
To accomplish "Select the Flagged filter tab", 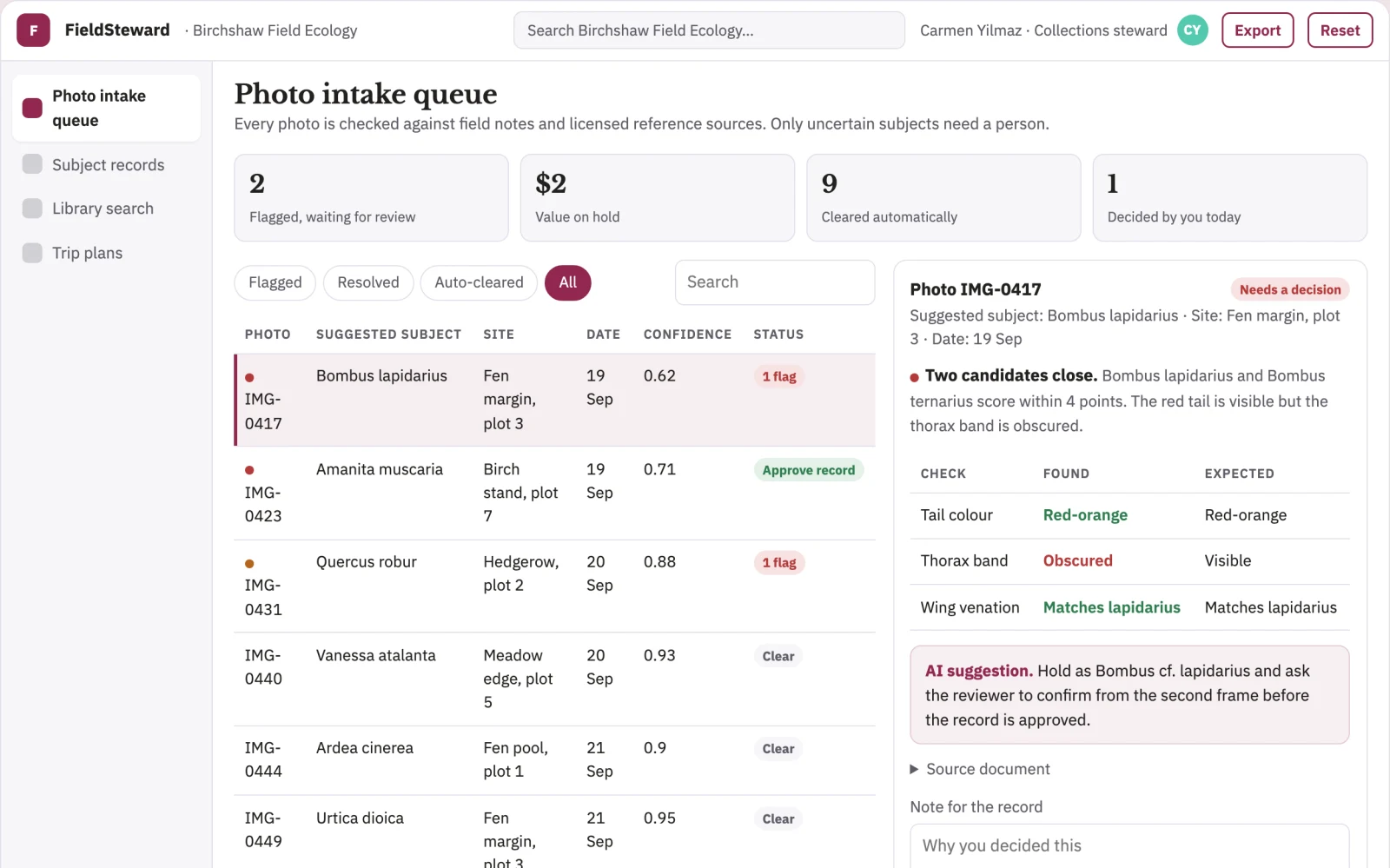I will coord(275,282).
